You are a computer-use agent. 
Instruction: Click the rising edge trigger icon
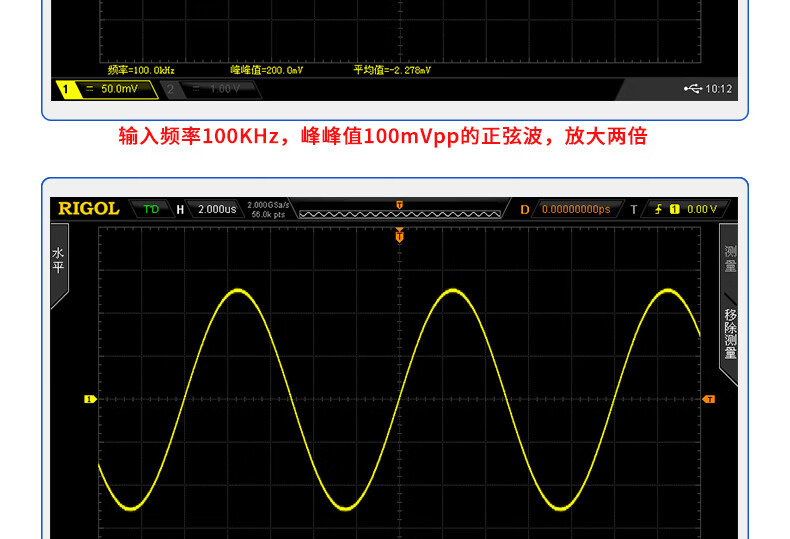pyautogui.click(x=658, y=209)
